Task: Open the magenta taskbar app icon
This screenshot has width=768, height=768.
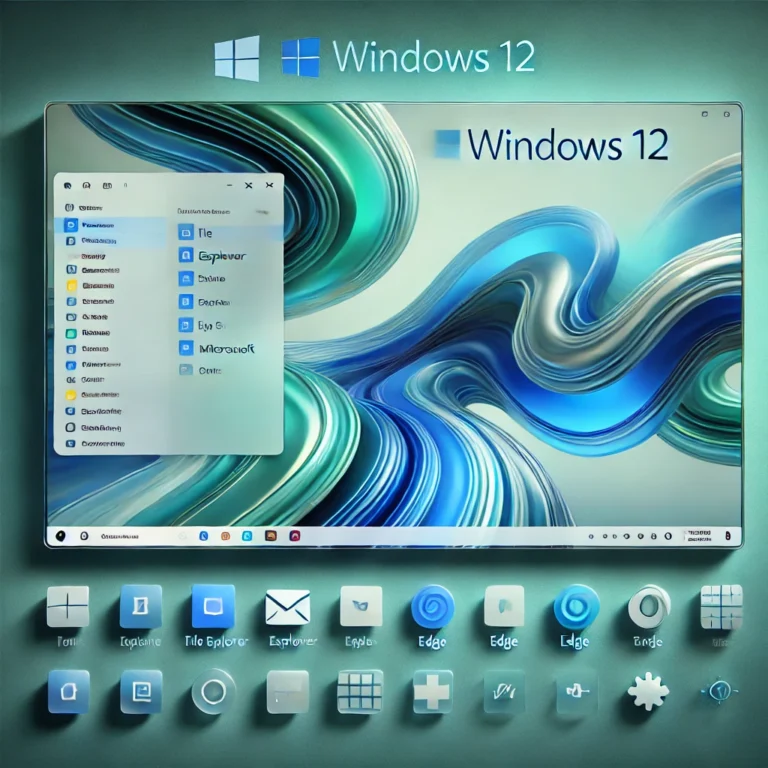Action: click(x=294, y=535)
